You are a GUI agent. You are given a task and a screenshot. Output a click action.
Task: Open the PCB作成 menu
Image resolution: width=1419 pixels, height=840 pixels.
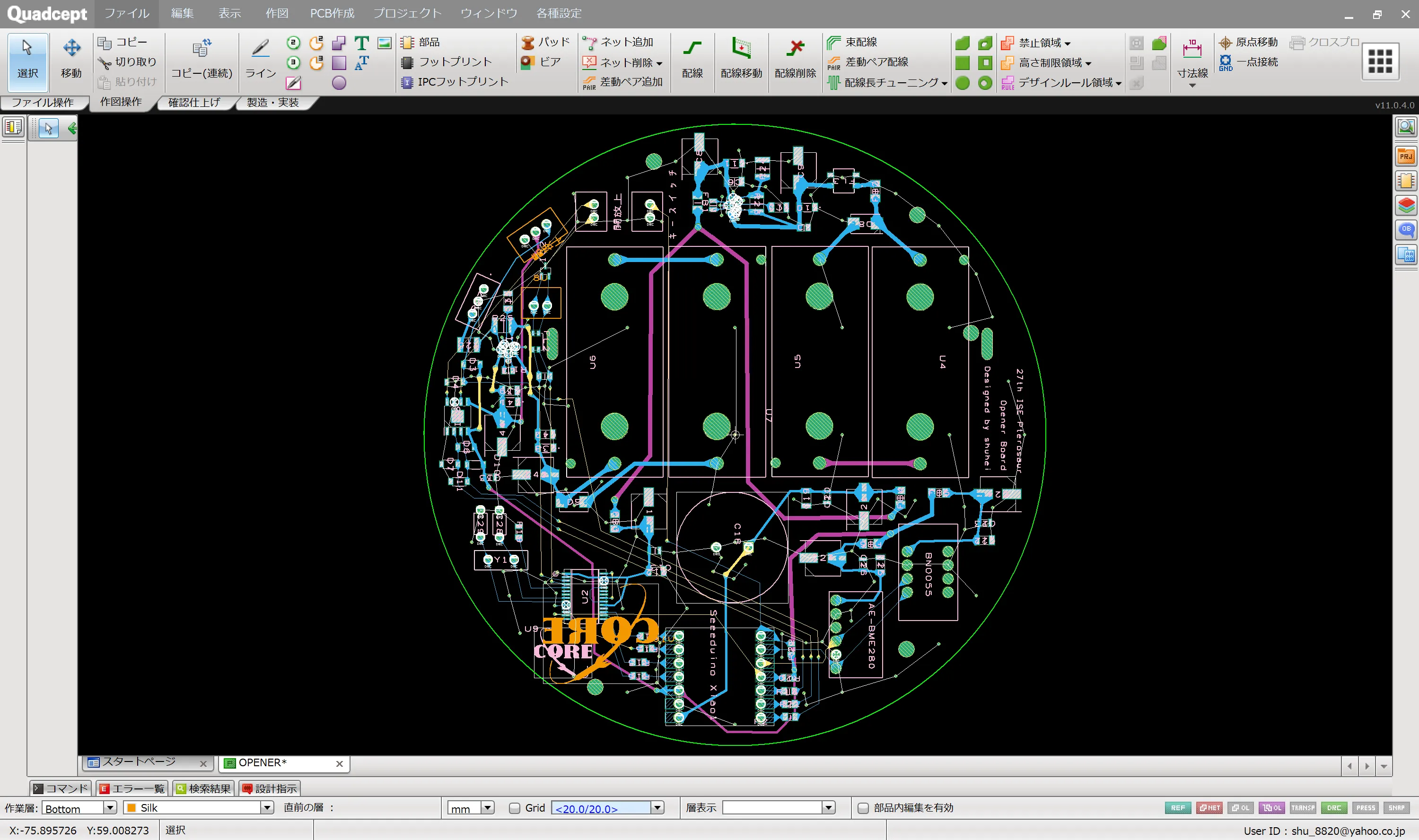click(x=332, y=14)
